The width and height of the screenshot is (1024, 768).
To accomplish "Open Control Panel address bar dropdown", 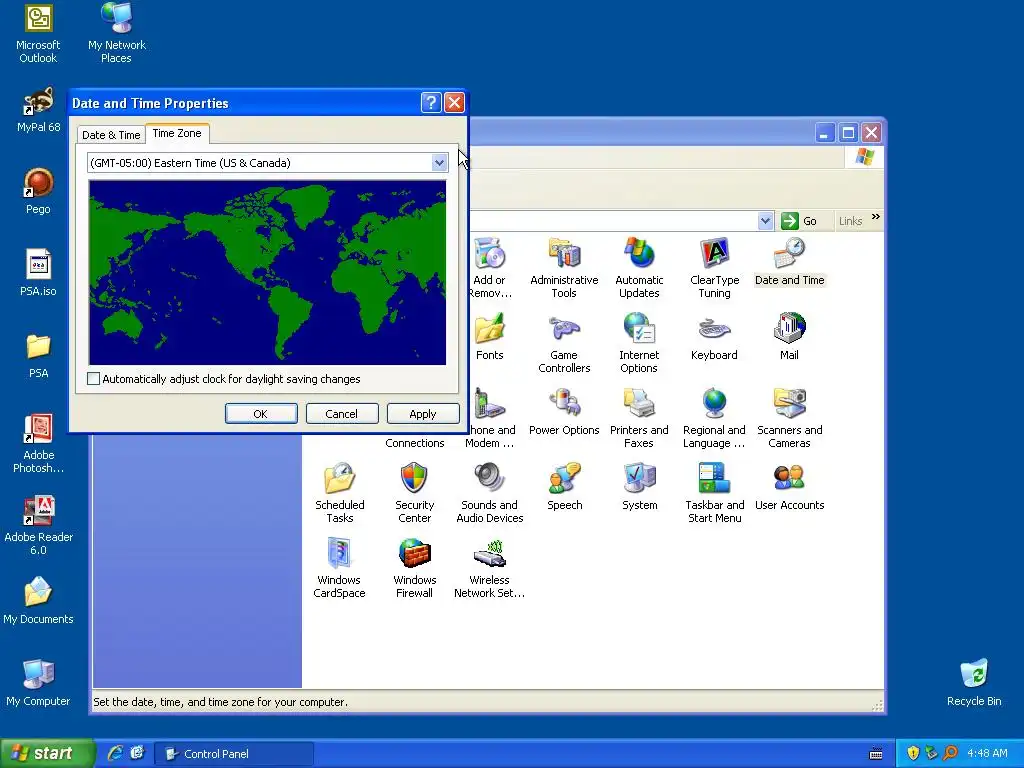I will pos(765,221).
